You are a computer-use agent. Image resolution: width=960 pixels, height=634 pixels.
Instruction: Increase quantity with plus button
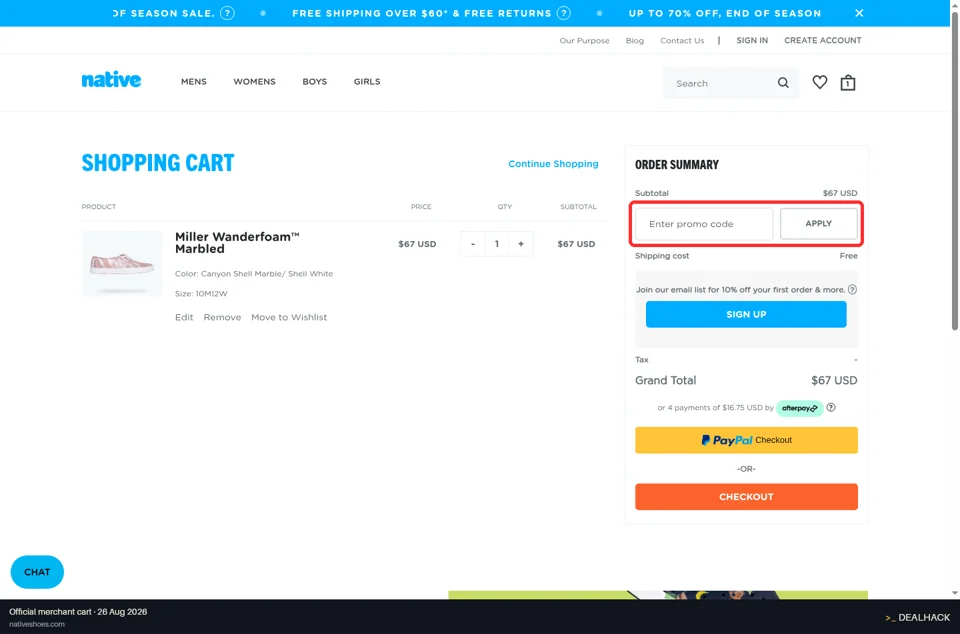pos(521,244)
